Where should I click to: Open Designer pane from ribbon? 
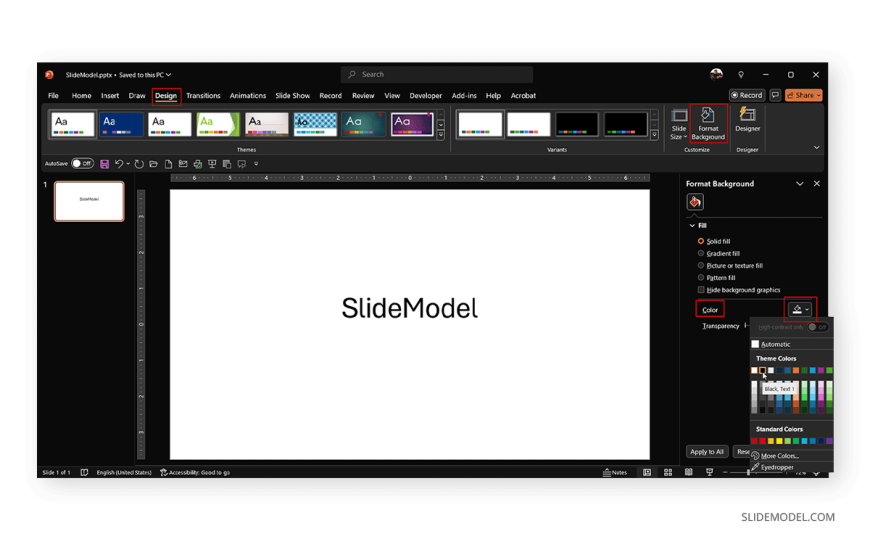[x=747, y=120]
